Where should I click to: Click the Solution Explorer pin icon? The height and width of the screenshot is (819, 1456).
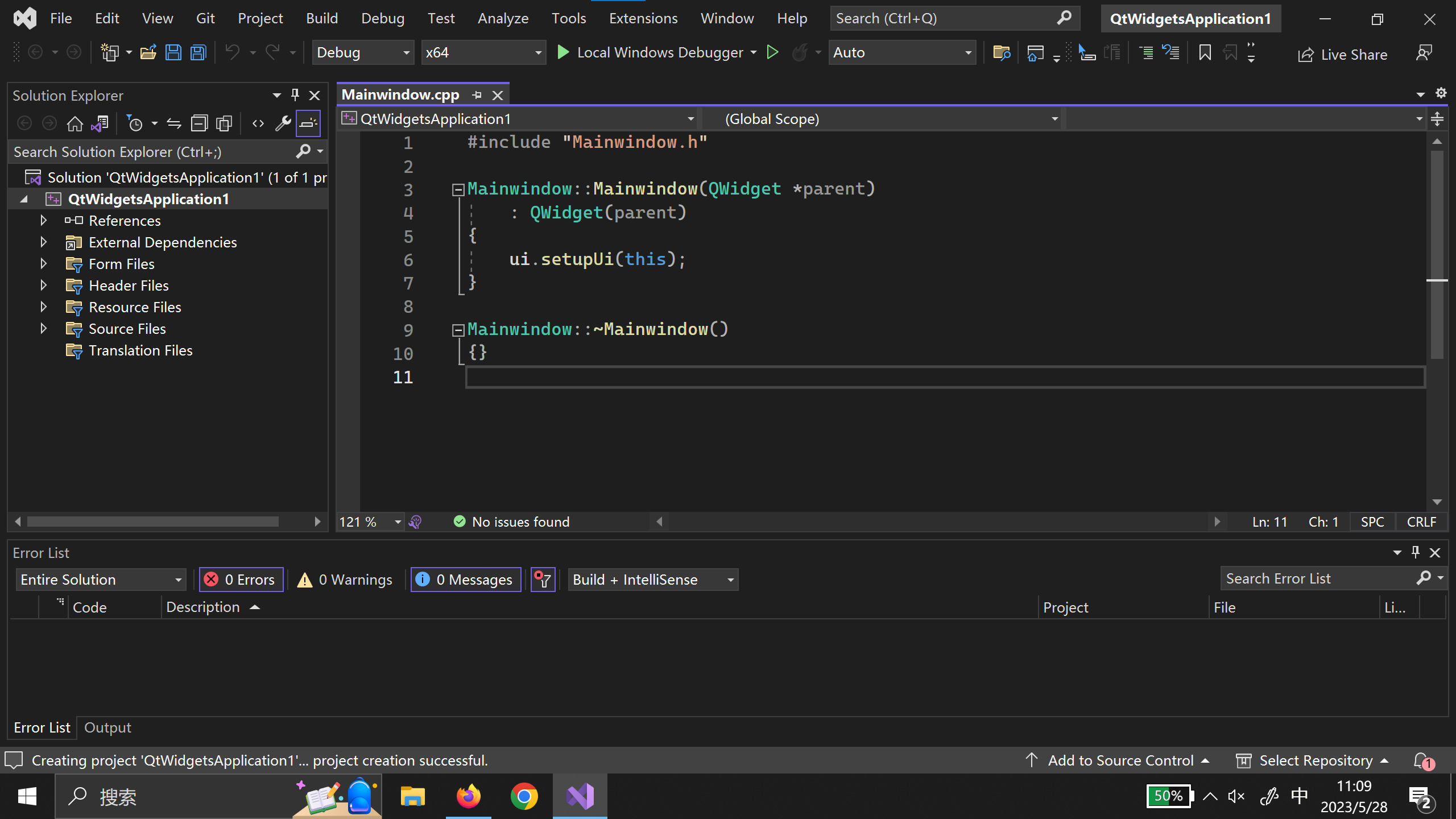[295, 94]
